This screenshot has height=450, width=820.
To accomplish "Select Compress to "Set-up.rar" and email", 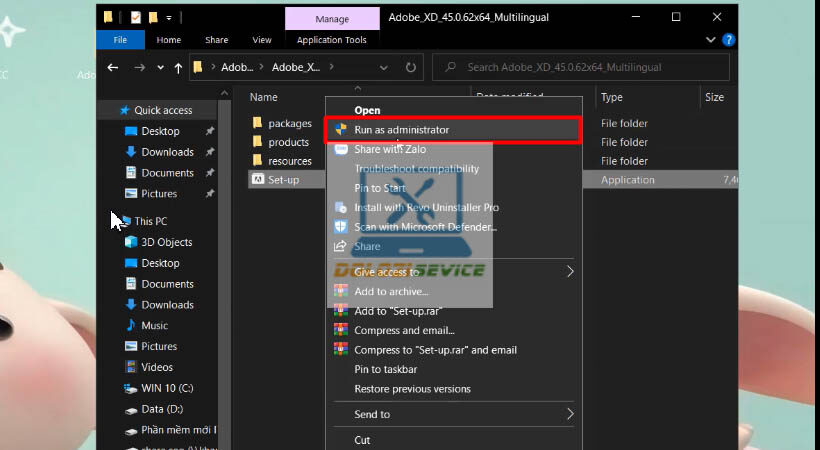I will point(453,350).
